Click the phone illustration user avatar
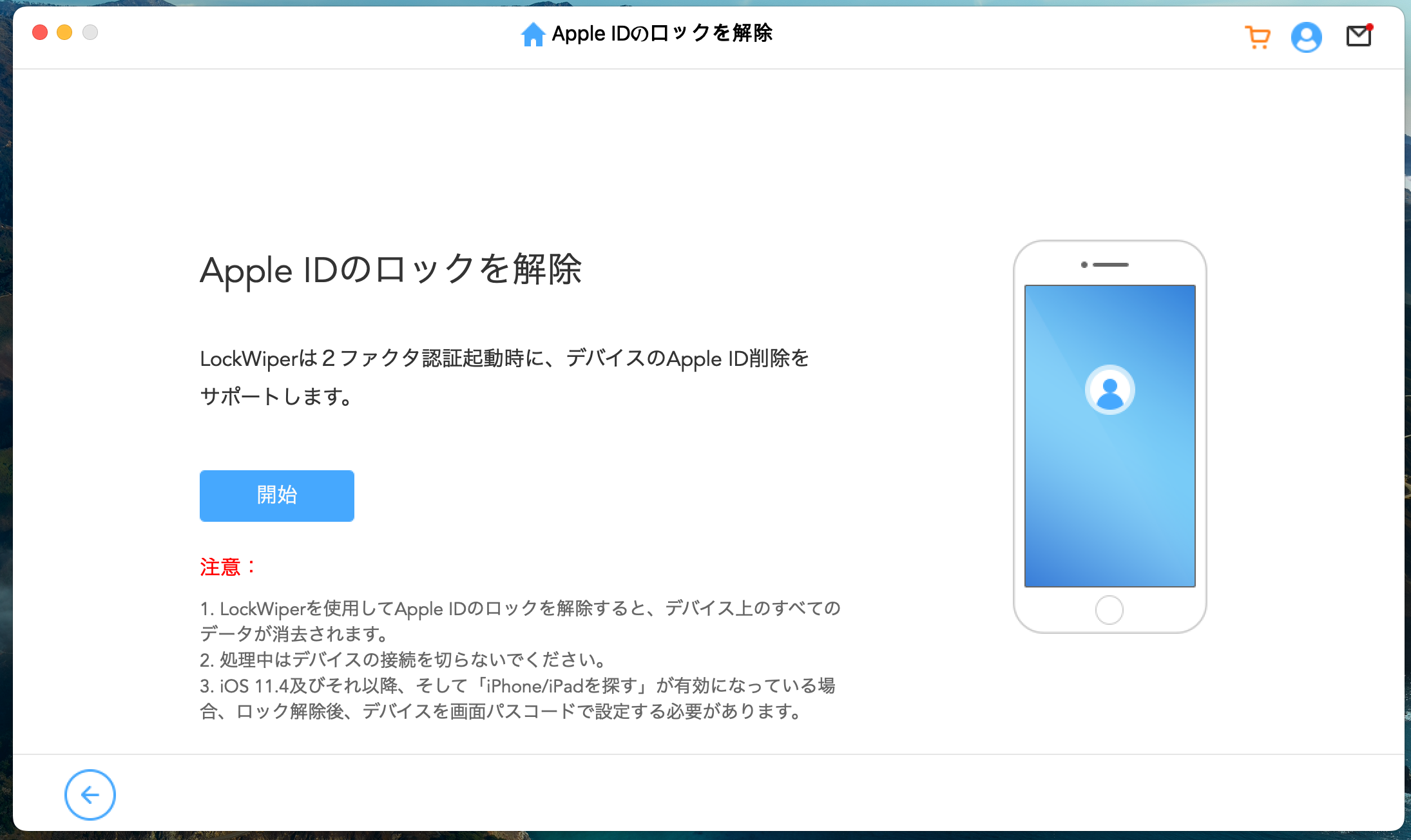This screenshot has width=1411, height=840. click(1109, 390)
